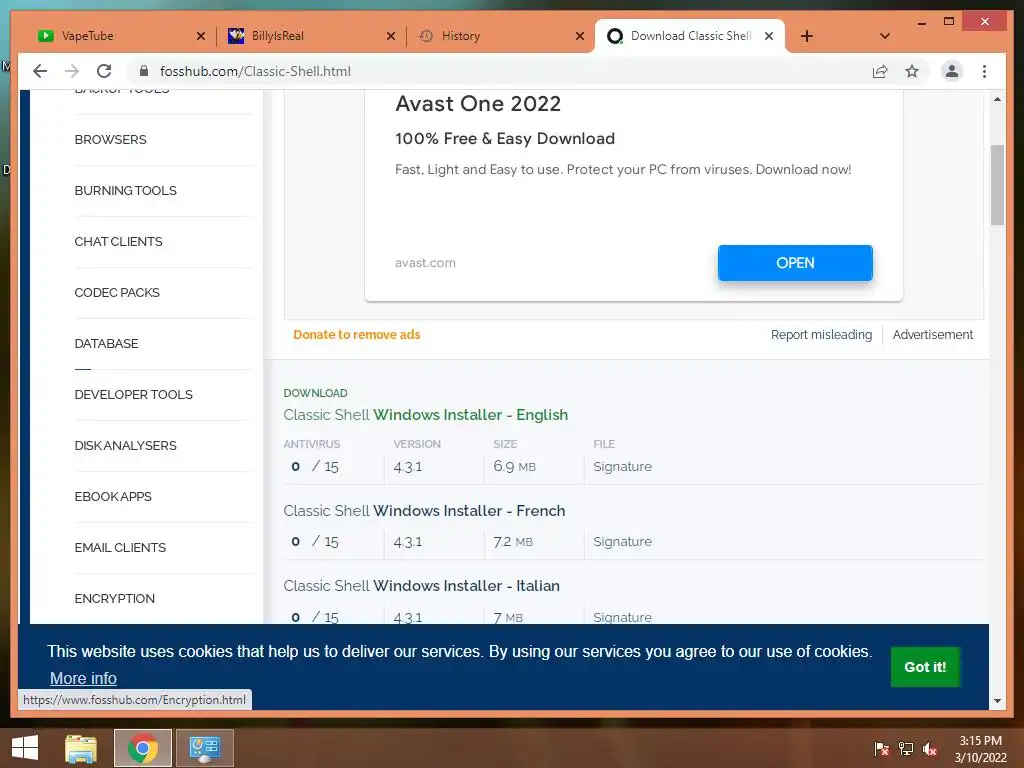Download Classic Shell Windows Installer - Italian

pyautogui.click(x=421, y=586)
